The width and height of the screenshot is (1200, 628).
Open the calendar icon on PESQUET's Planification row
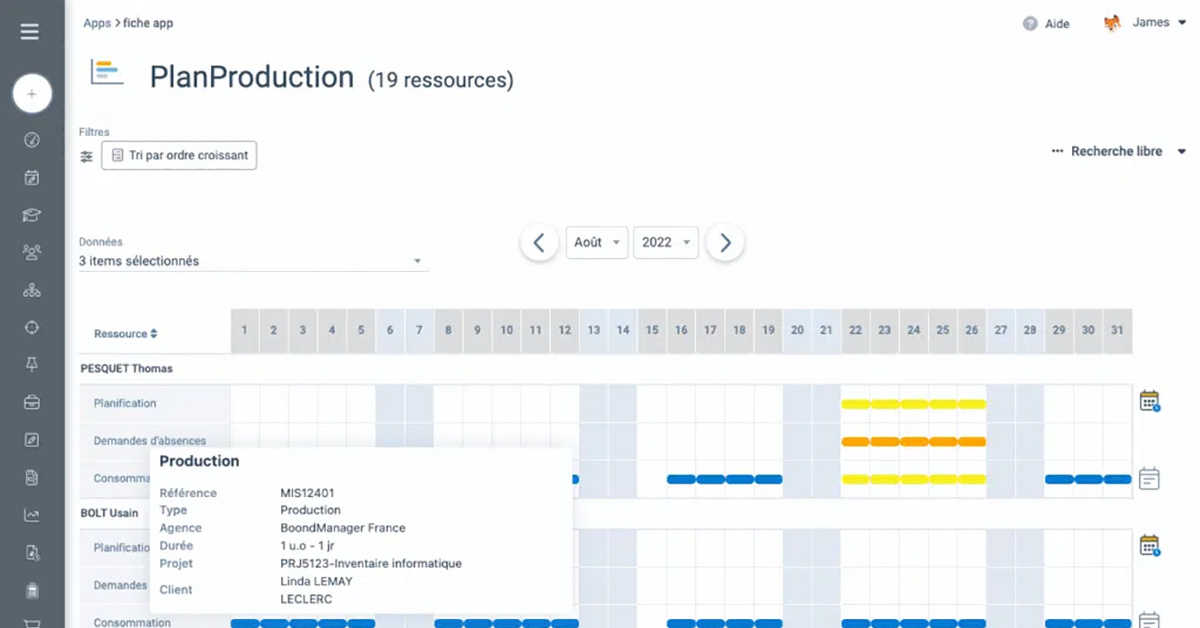tap(1149, 402)
